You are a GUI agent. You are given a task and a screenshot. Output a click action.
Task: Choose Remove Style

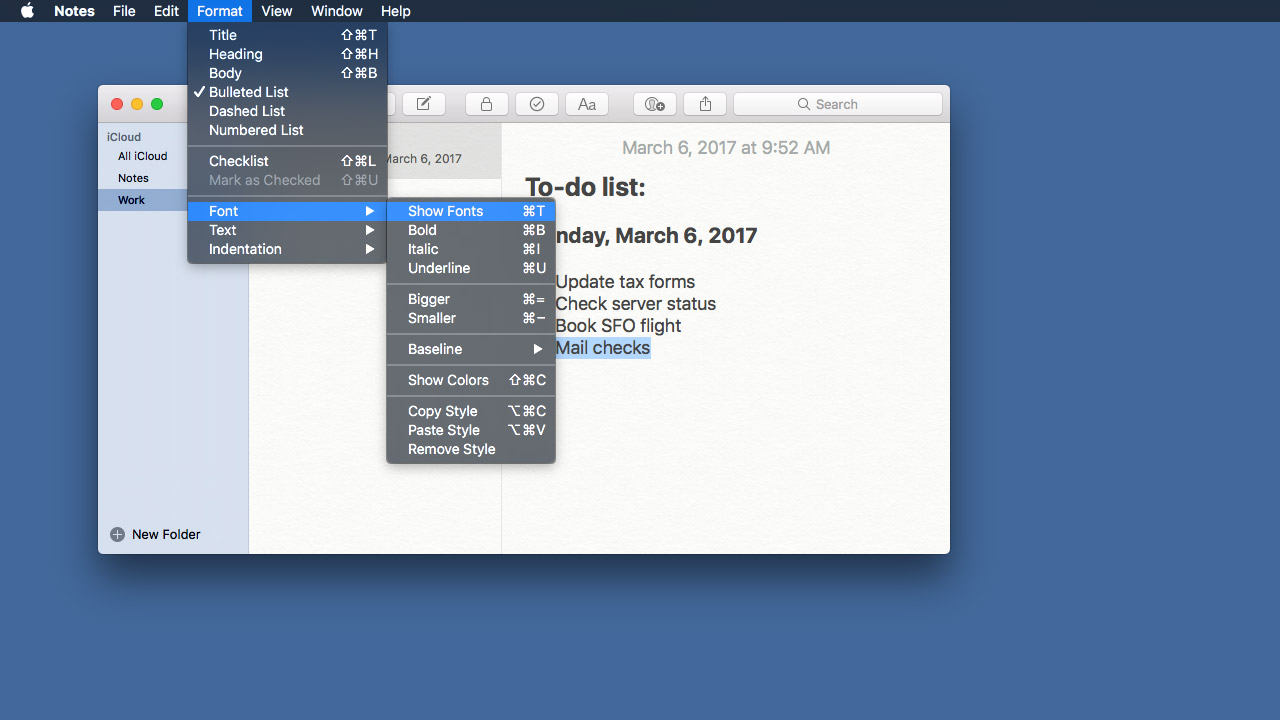point(471,449)
